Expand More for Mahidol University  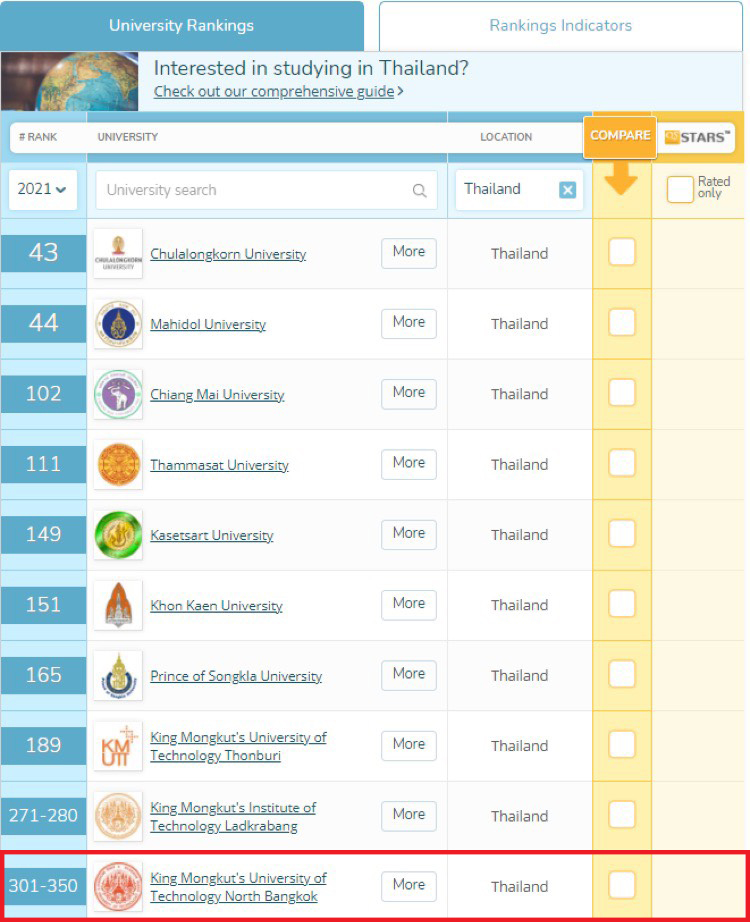[409, 323]
